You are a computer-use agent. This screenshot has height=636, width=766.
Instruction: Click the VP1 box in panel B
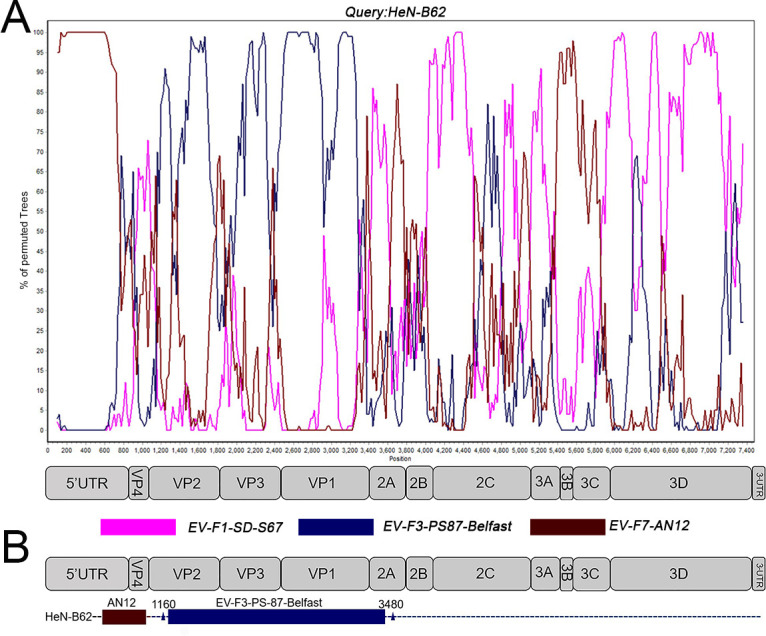[325, 573]
